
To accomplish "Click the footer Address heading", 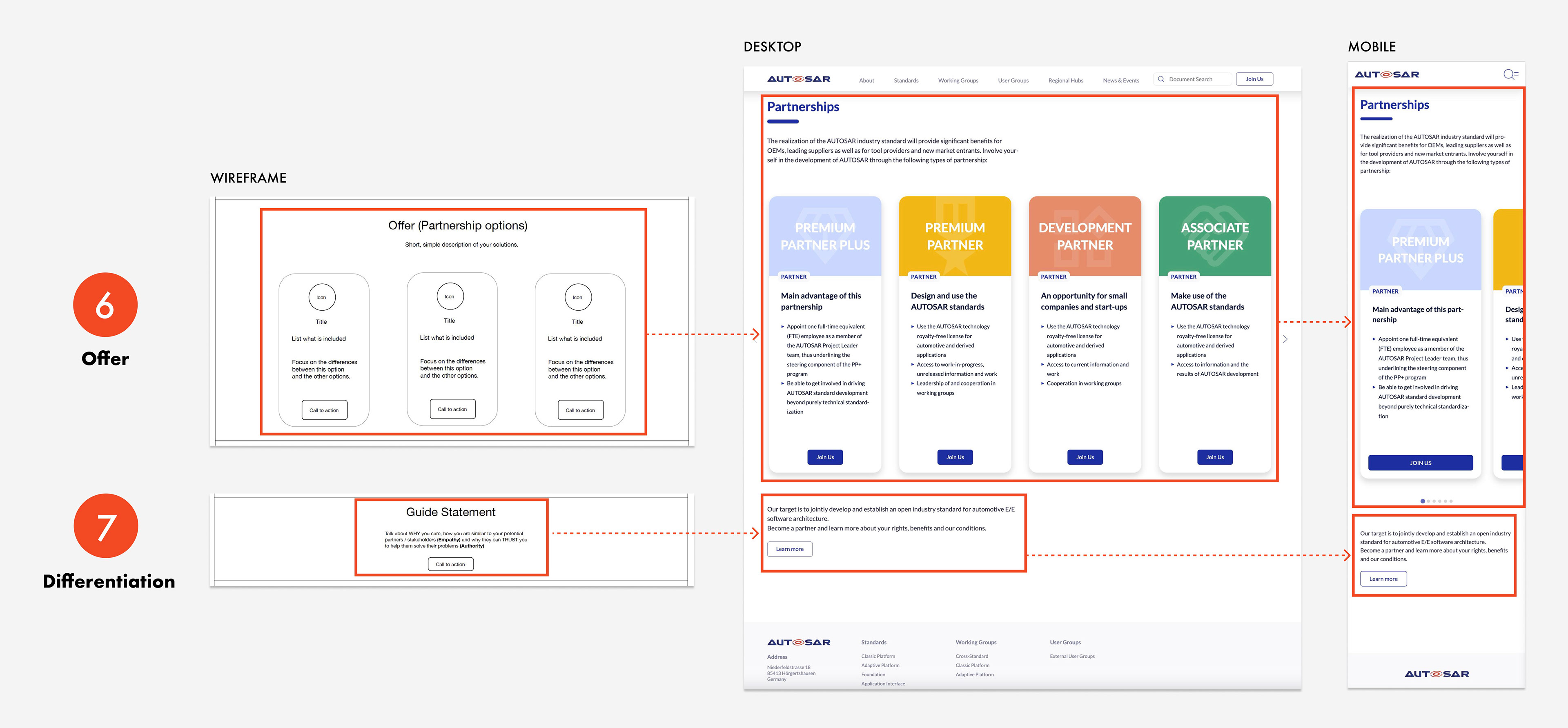I will coord(777,657).
